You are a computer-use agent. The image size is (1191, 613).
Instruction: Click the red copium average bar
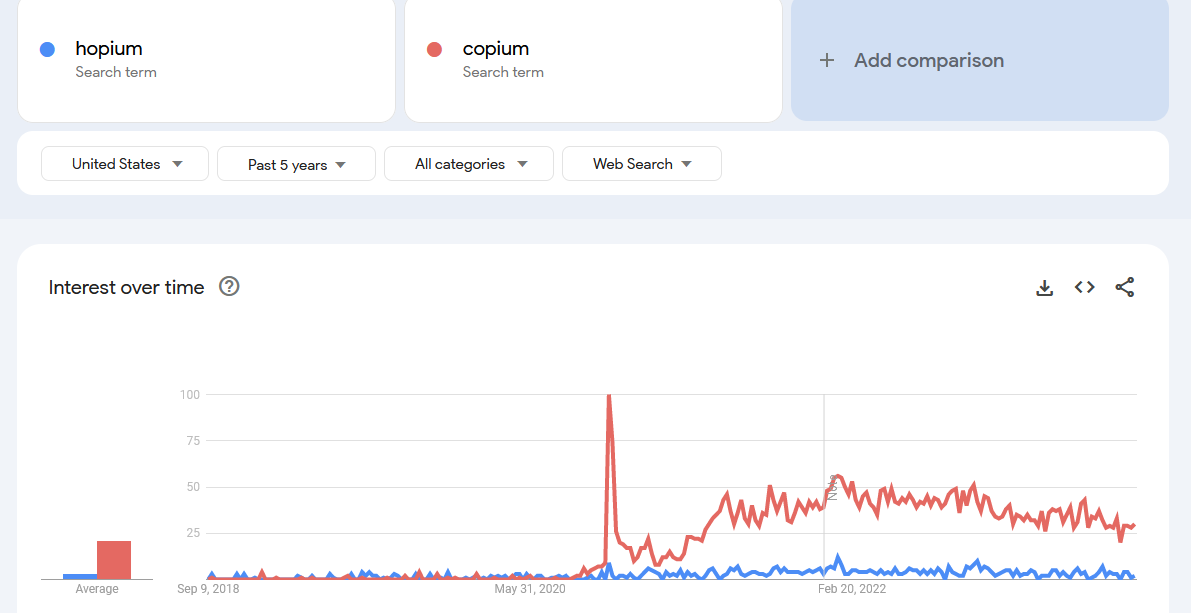point(114,560)
